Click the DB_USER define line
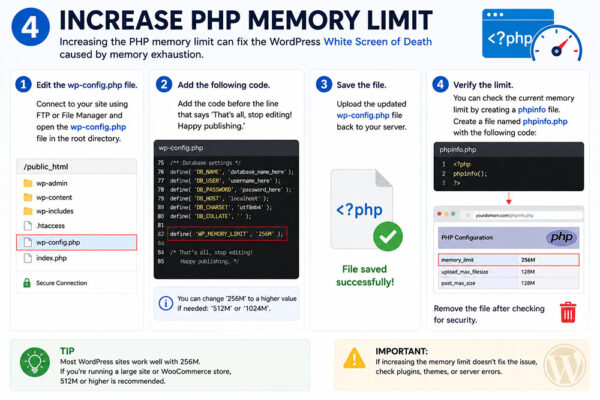Screen dimensions: 600x400 click(225, 181)
